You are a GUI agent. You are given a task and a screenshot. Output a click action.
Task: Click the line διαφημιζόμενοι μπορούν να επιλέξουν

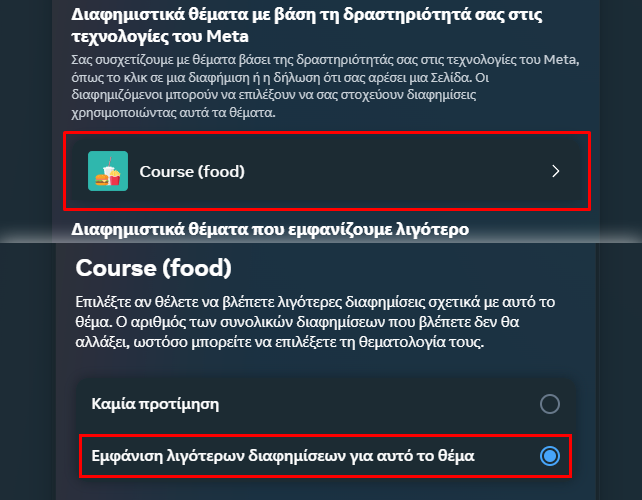[274, 95]
